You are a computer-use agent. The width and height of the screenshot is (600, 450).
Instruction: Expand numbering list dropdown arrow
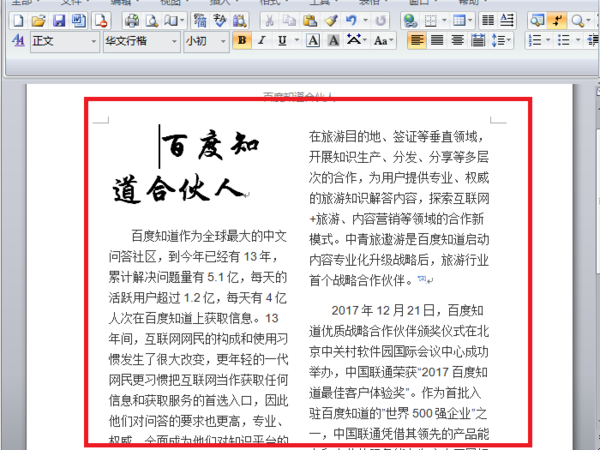548,40
